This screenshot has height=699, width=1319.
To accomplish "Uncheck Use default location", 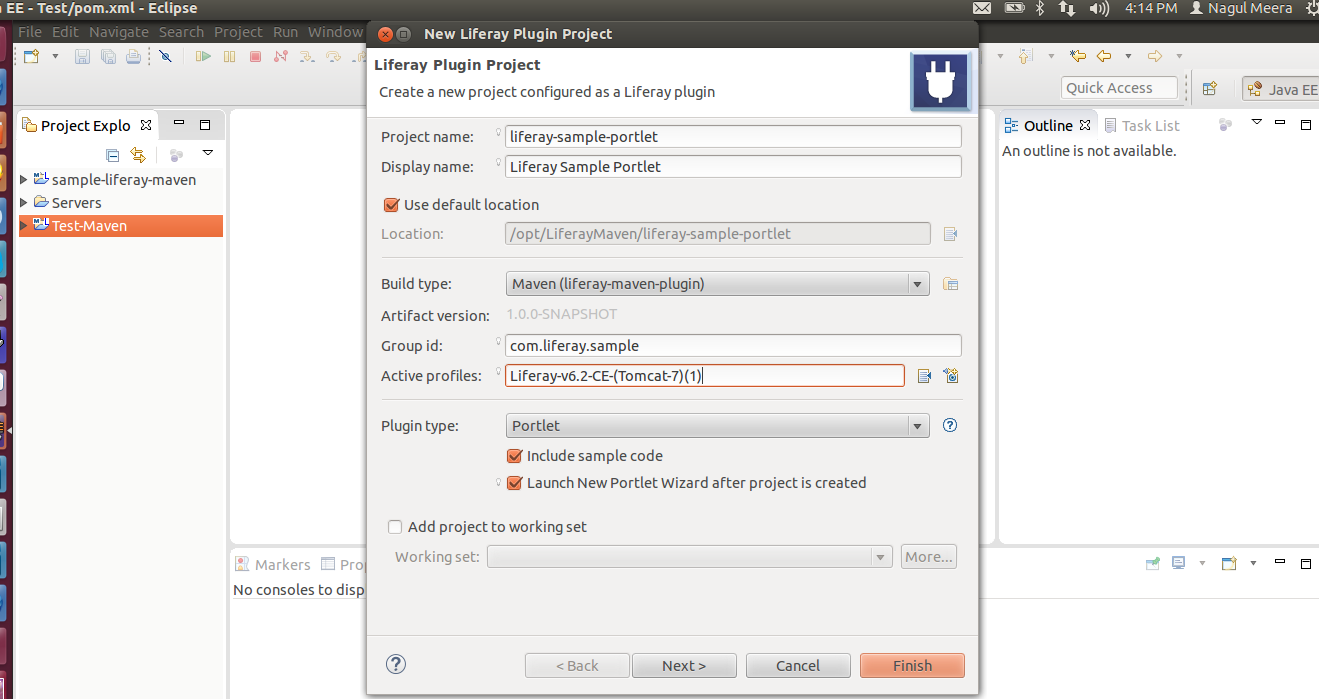I will 390,204.
